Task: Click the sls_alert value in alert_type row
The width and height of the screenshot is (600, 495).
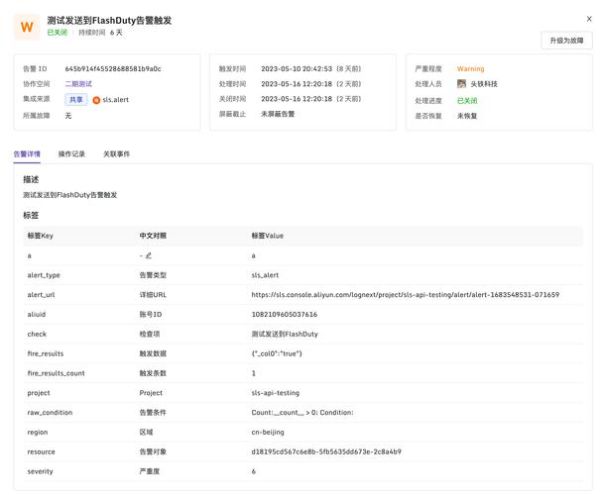Action: coord(265,275)
